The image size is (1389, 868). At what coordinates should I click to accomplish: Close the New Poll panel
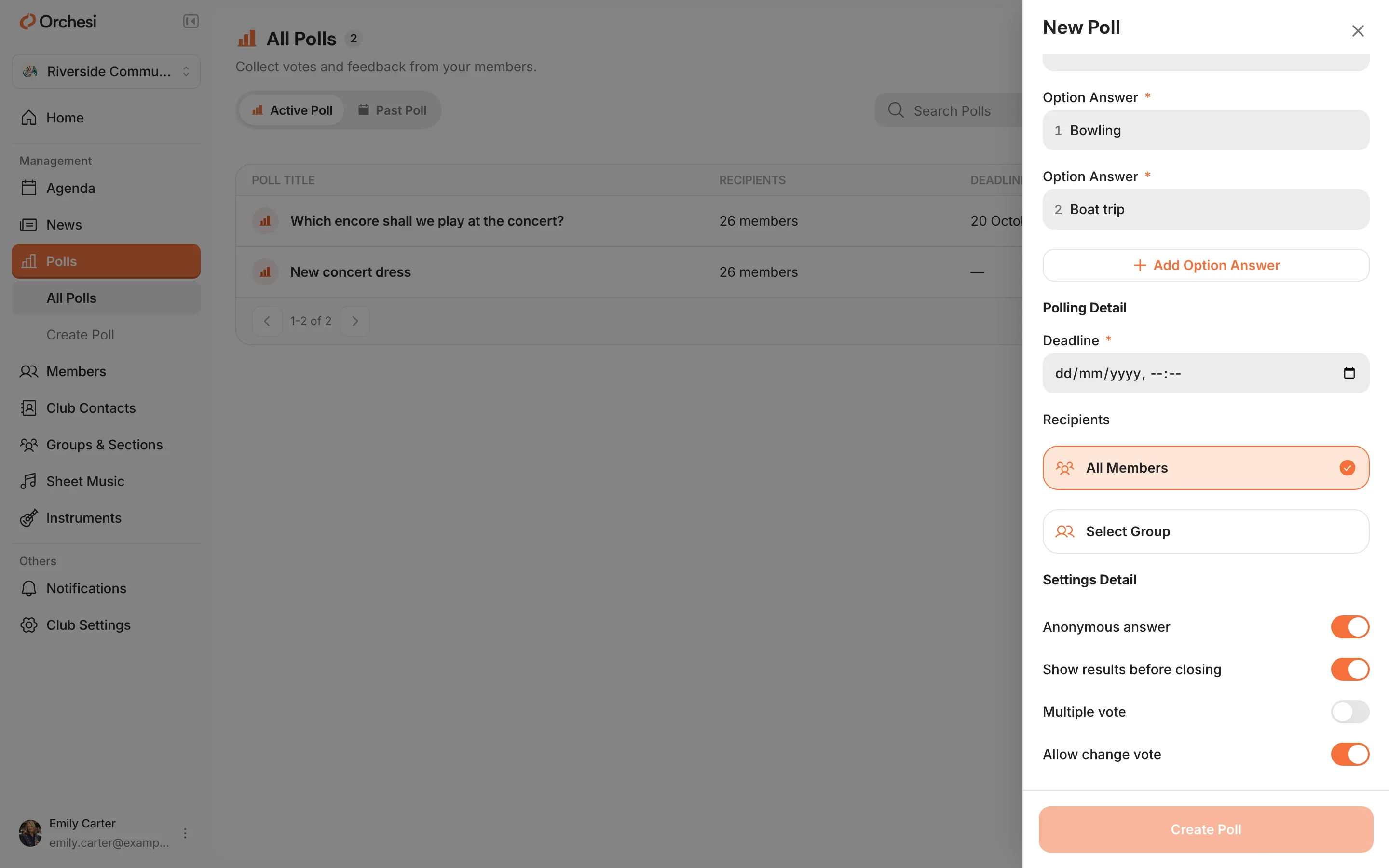[1358, 30]
